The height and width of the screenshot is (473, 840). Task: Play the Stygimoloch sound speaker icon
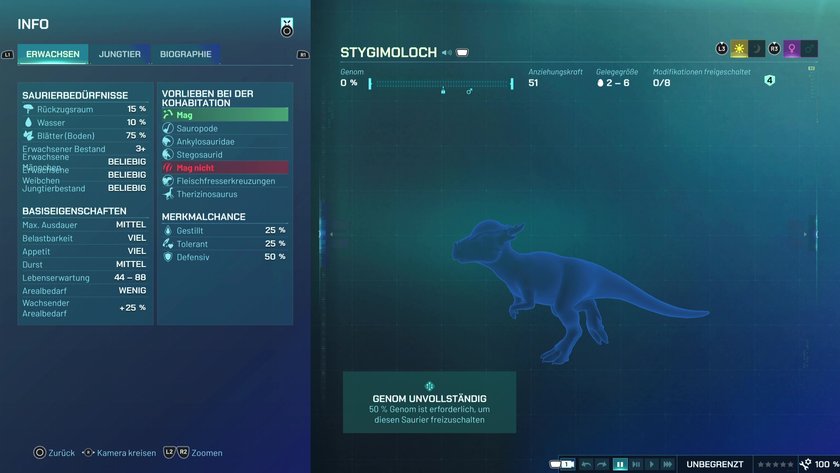447,52
